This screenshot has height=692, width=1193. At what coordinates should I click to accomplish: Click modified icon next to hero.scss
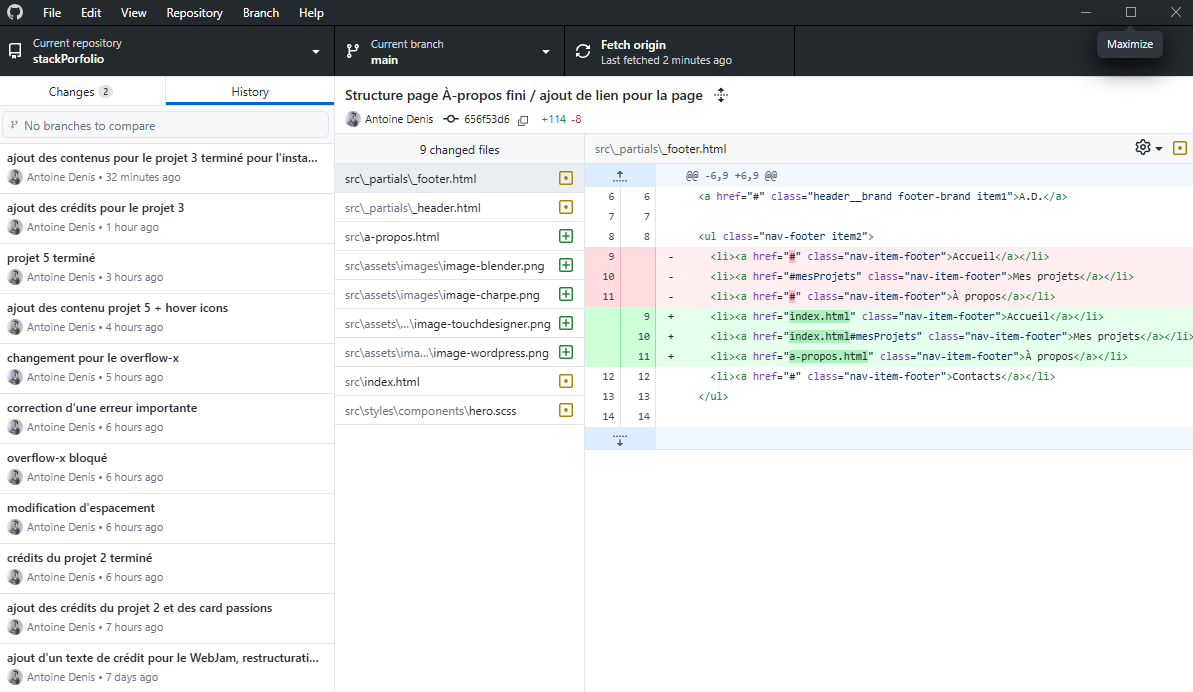click(566, 411)
